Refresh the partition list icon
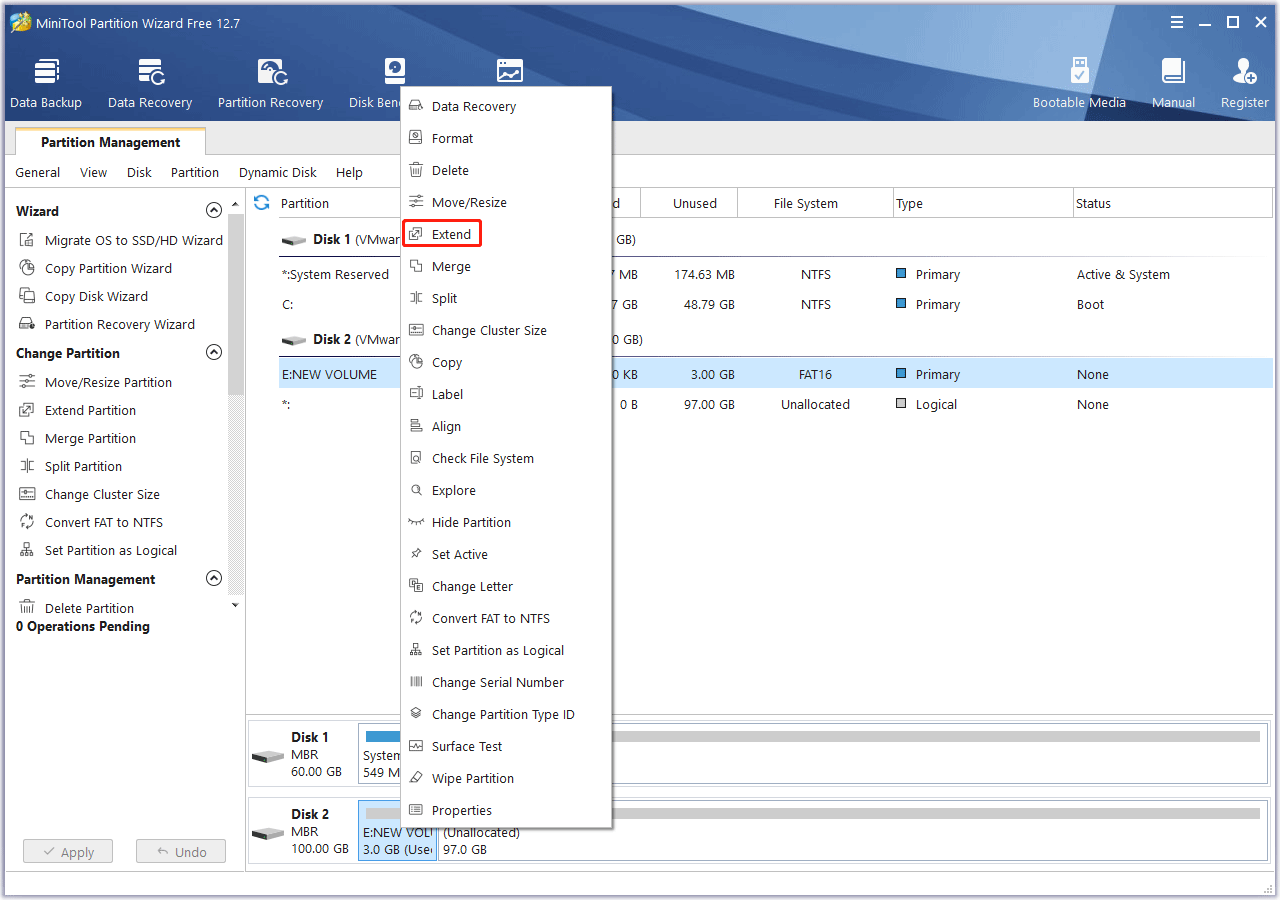 click(x=262, y=203)
